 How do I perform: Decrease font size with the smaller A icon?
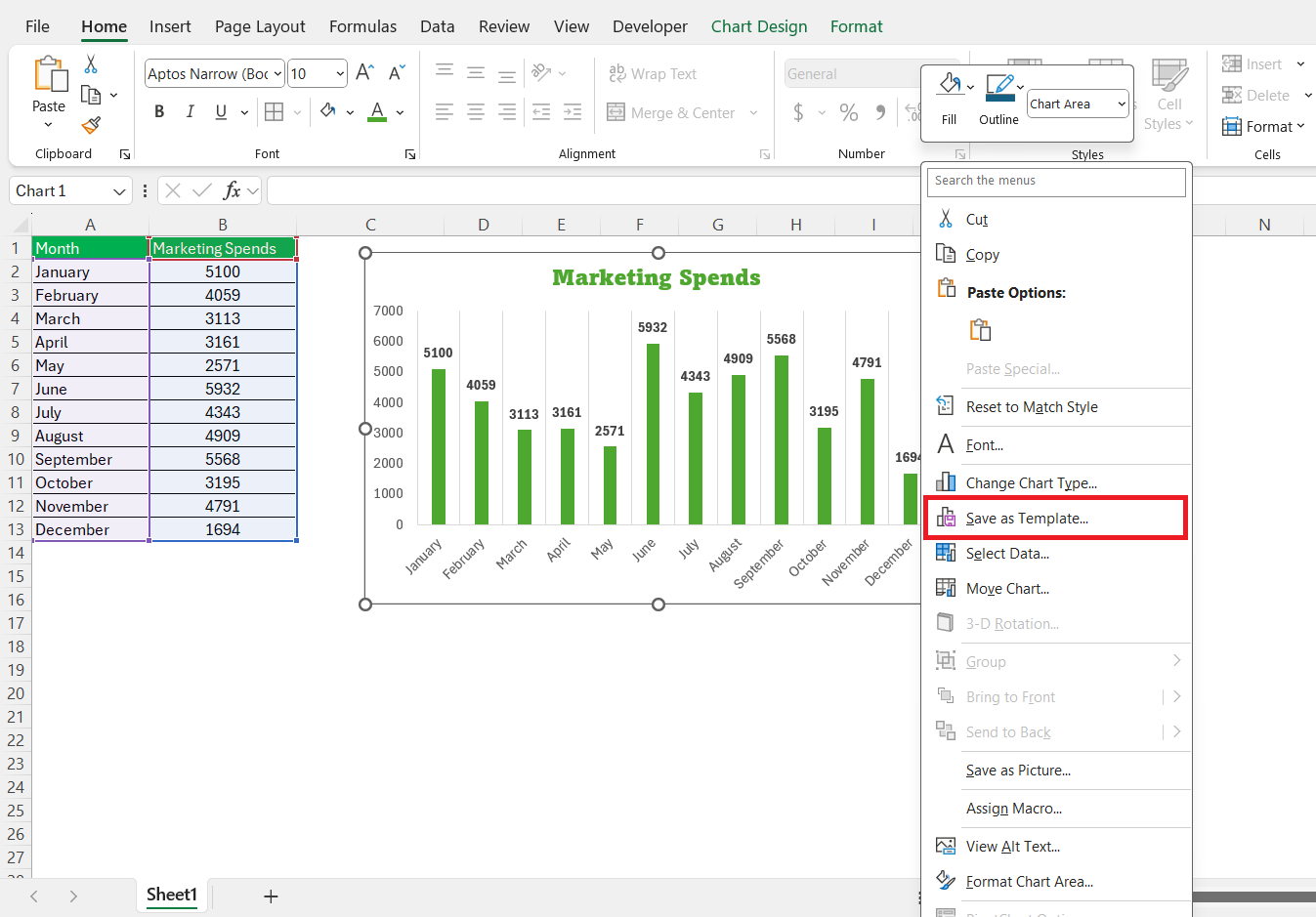[x=396, y=73]
